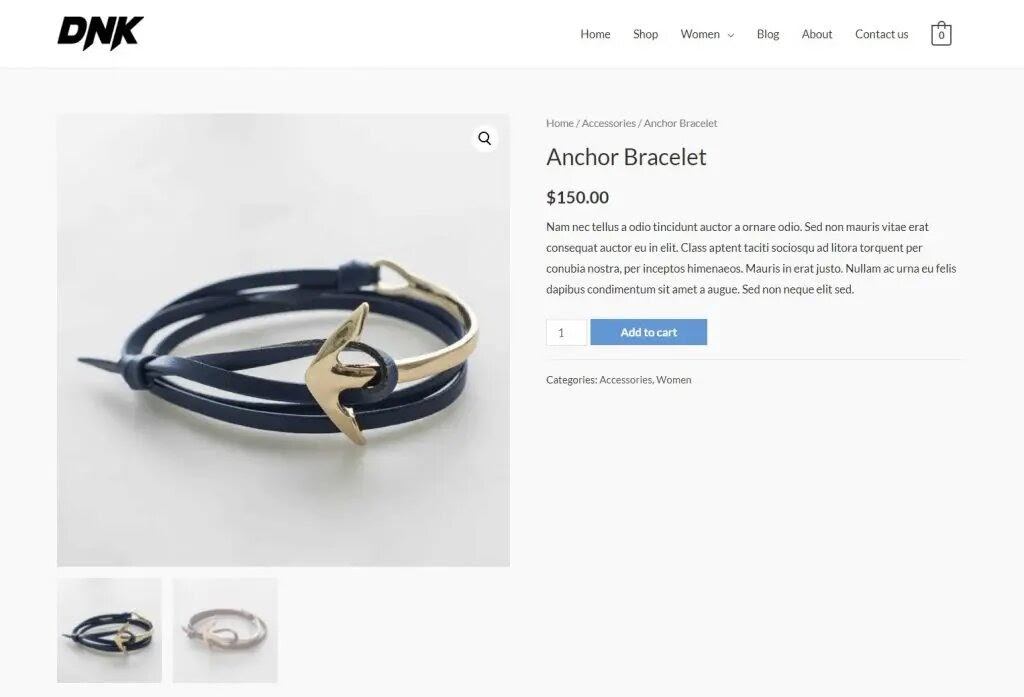Click the Home breadcrumb link
Viewport: 1024px width, 697px height.
560,123
